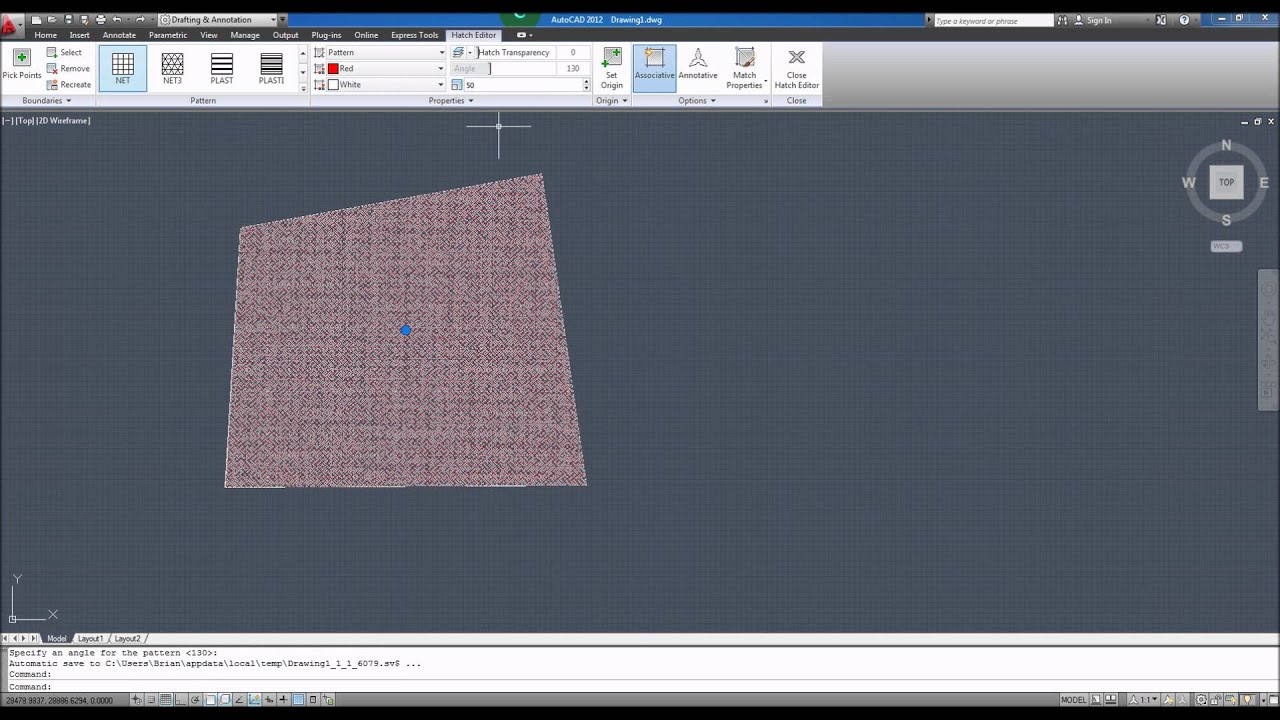Click the Redo arrow icon
This screenshot has width=1280, height=720.
coord(140,20)
